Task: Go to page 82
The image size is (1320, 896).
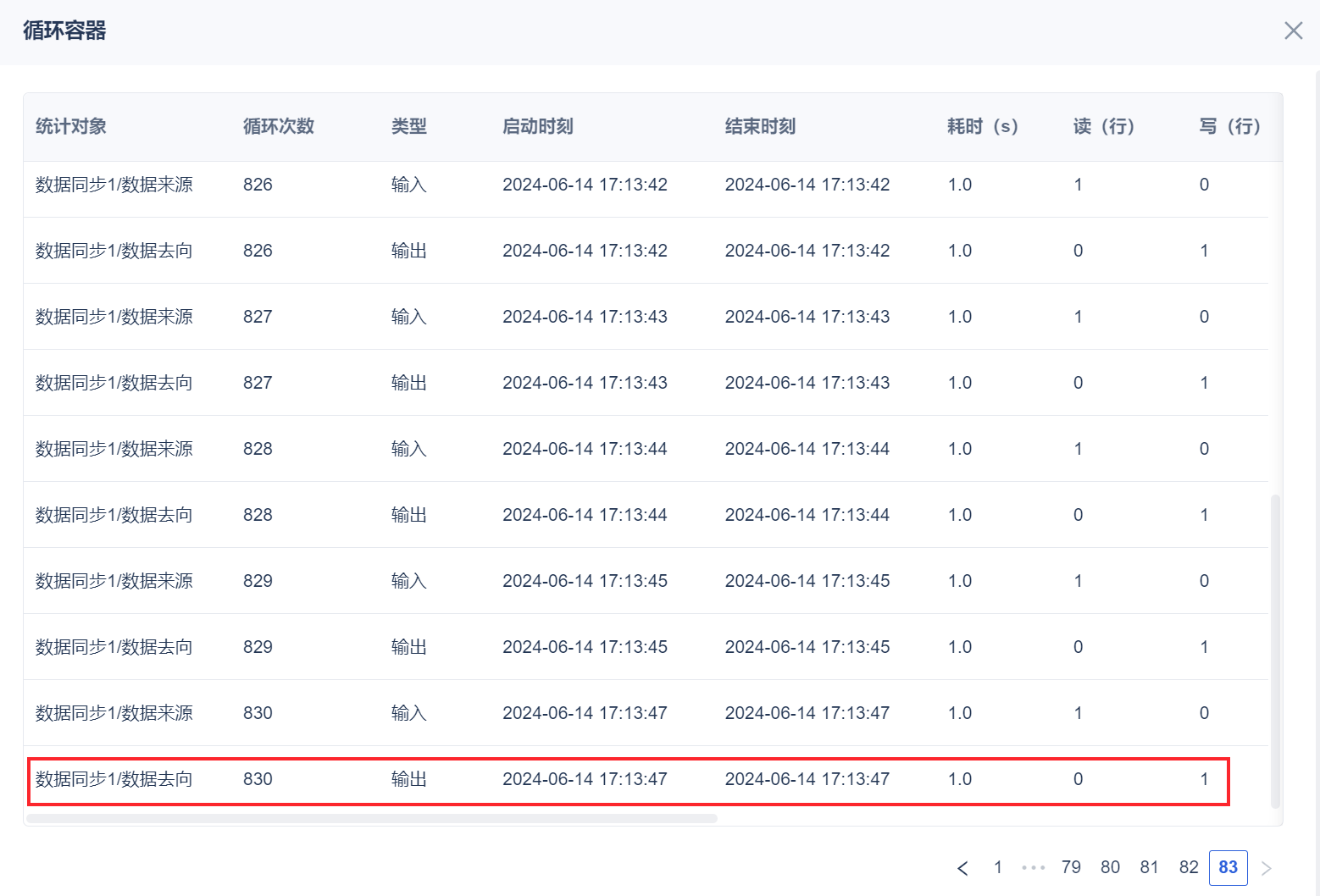Action: click(1189, 867)
